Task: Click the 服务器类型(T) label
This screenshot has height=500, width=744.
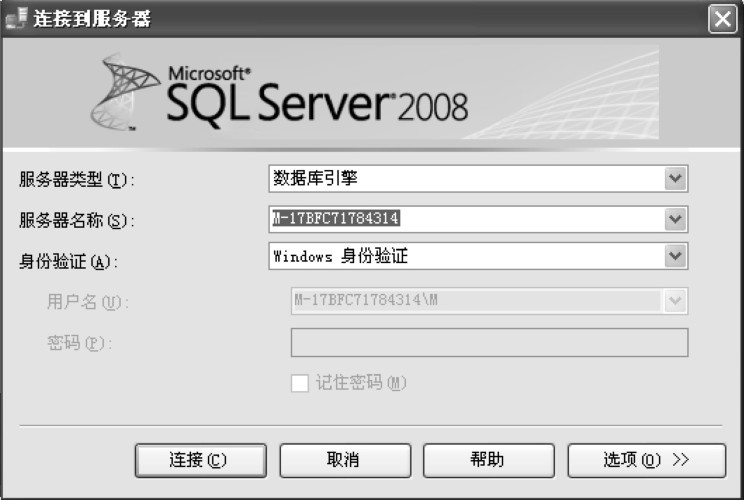Action: (76, 180)
